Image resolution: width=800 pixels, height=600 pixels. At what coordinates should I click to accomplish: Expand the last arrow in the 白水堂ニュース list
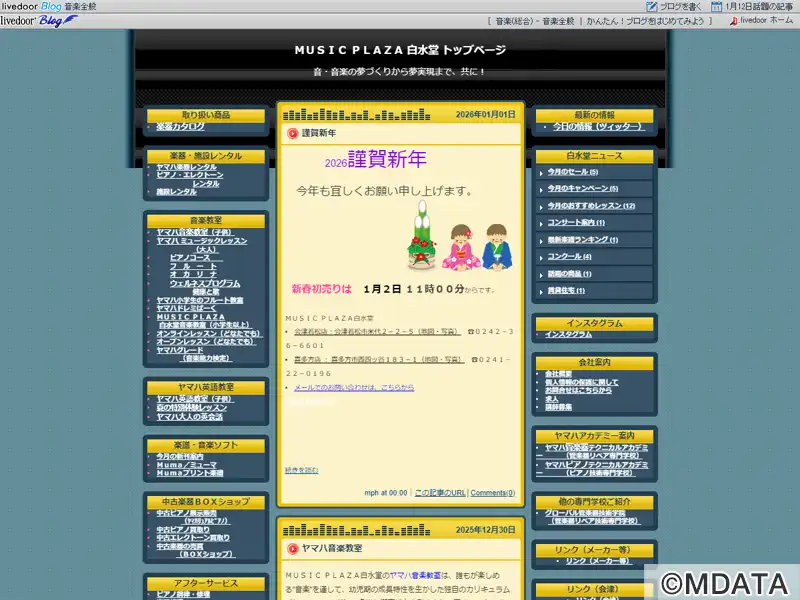pyautogui.click(x=541, y=292)
